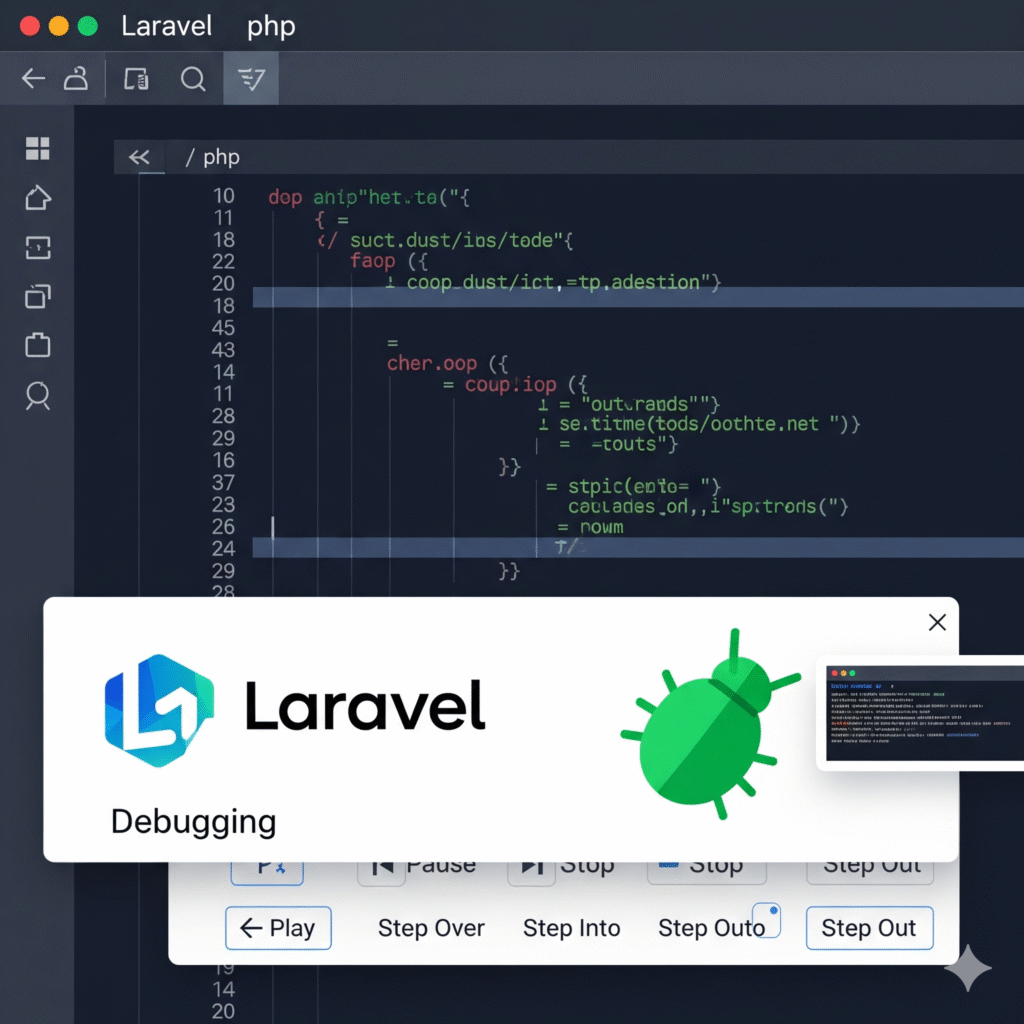1024x1024 pixels.
Task: Click line number 37 in the gutter
Action: (x=223, y=483)
